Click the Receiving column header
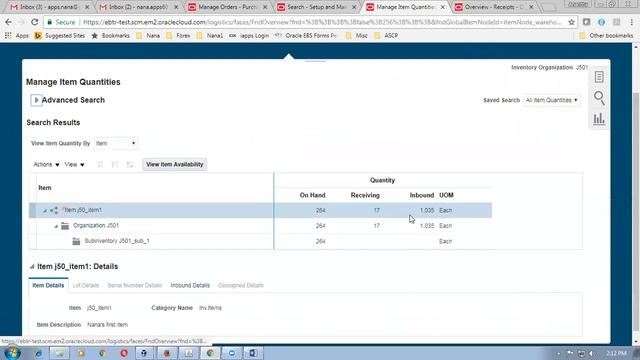640x360 pixels. pos(365,195)
